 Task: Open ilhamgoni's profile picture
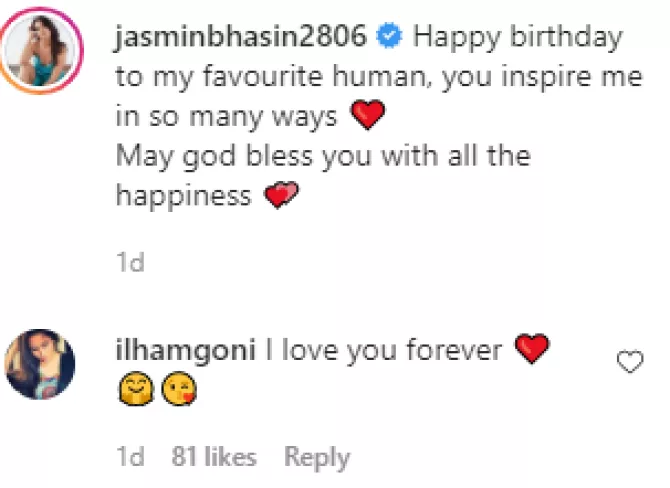coord(40,364)
